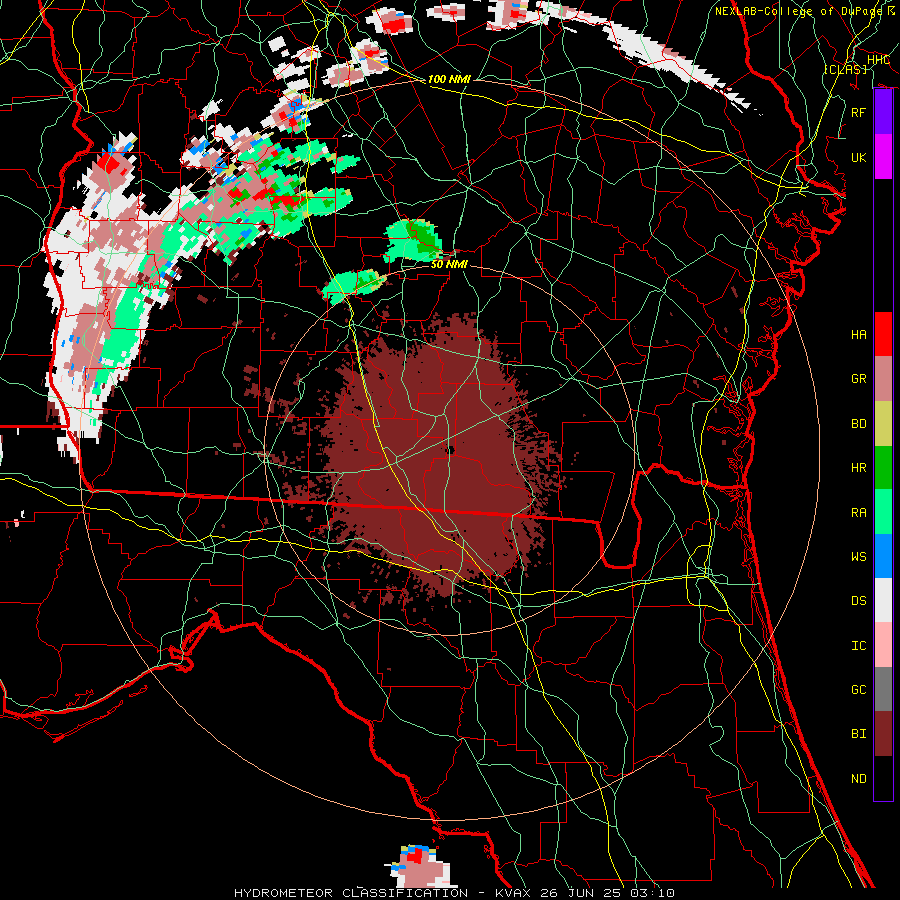Click the "[CLAS]" units label

tap(845, 69)
